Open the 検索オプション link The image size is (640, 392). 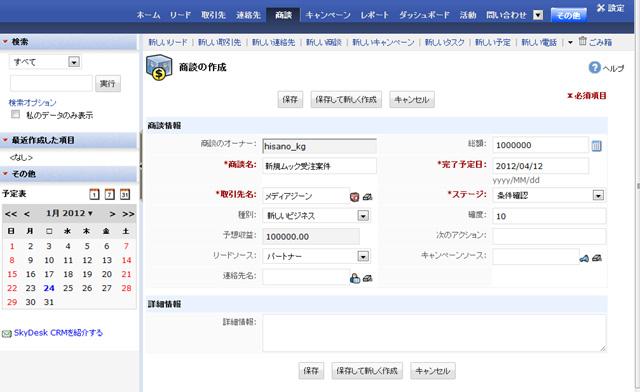pos(33,102)
